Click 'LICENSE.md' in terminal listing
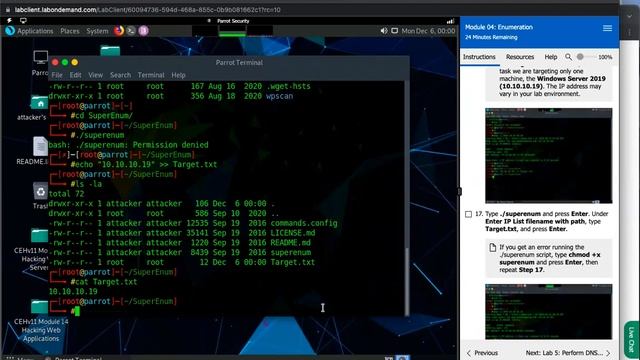640x360 pixels. click(x=293, y=233)
